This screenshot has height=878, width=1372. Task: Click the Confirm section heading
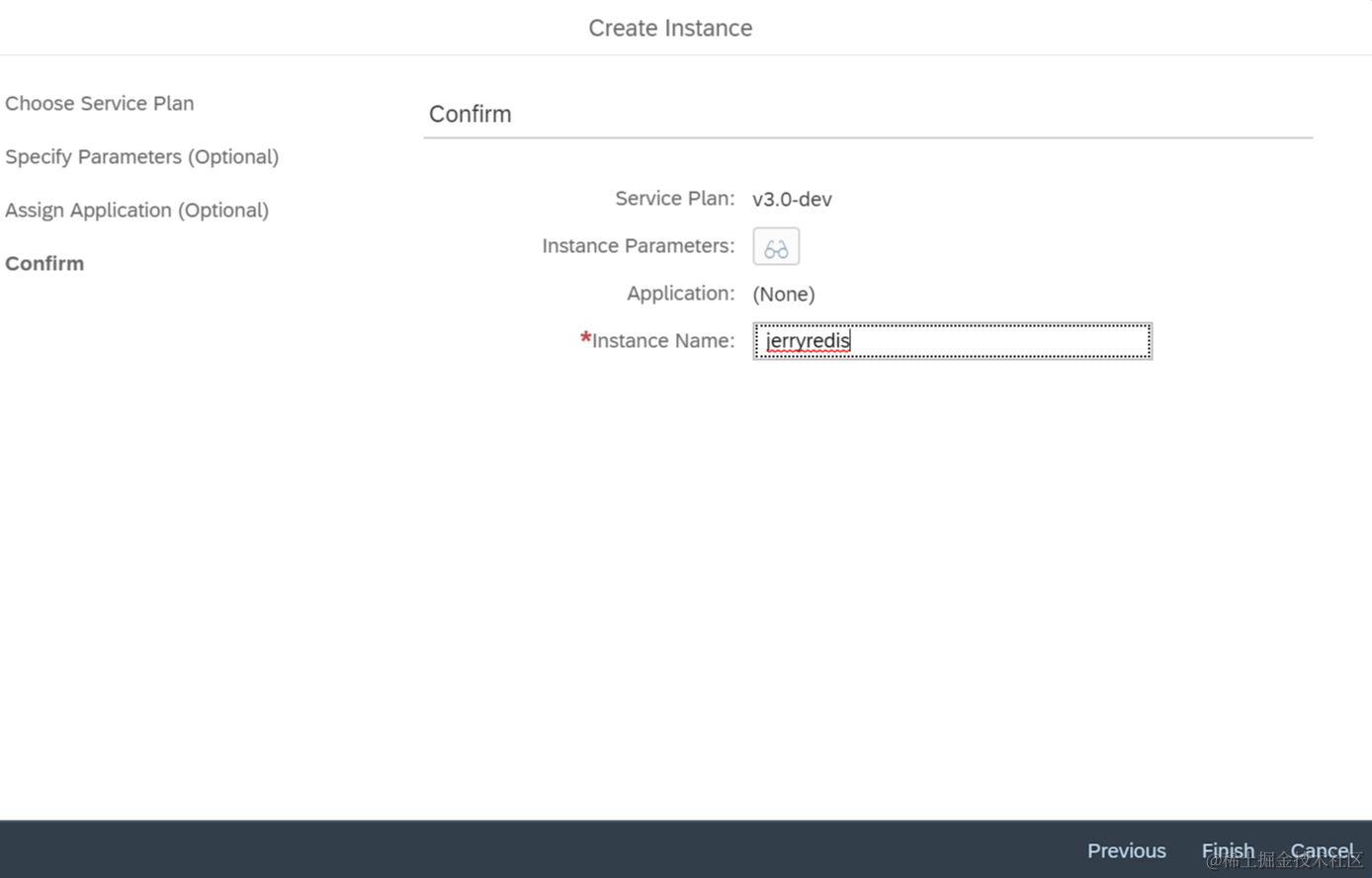click(x=471, y=114)
